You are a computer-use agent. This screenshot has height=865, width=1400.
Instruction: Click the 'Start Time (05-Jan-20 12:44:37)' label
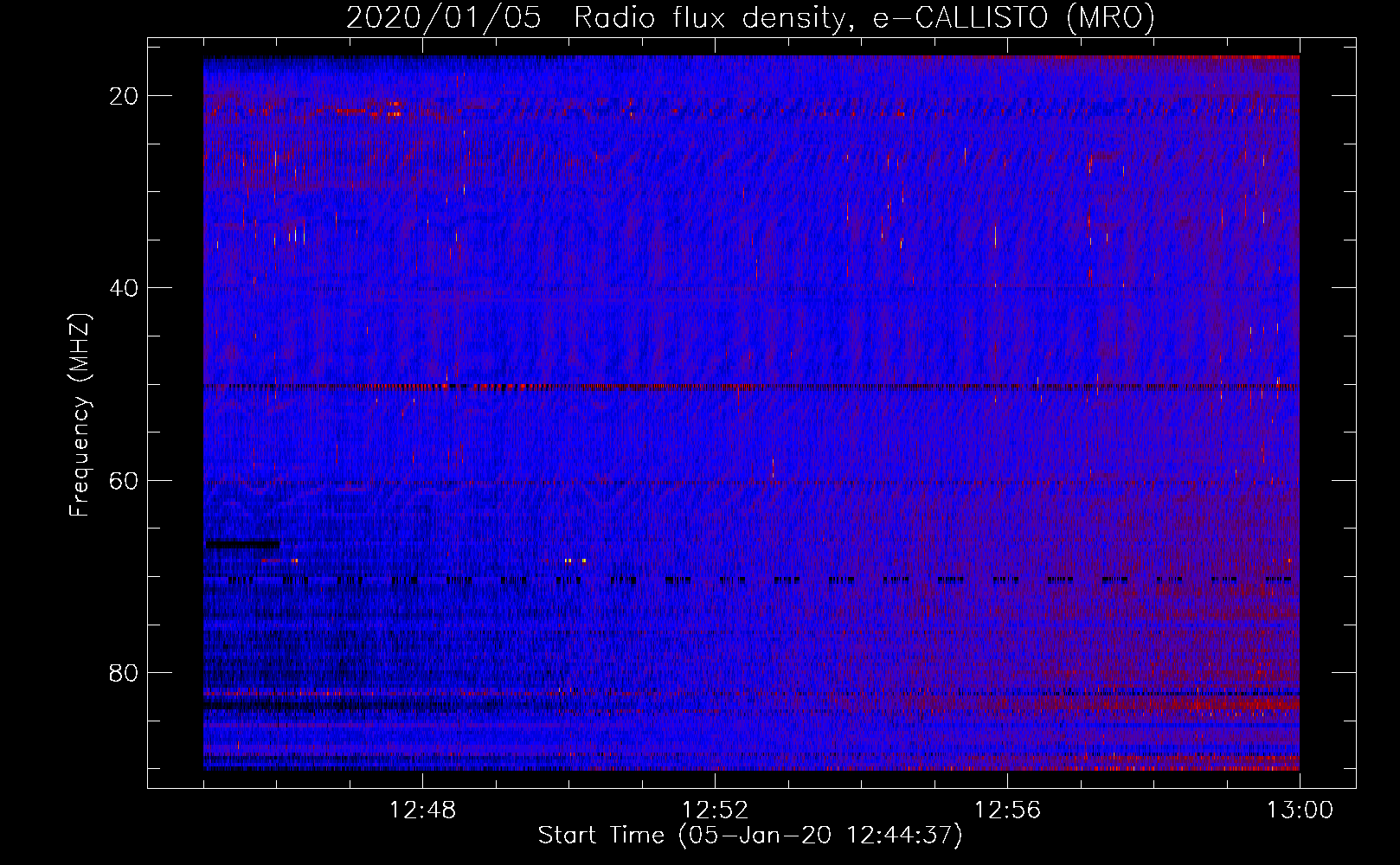click(x=750, y=836)
